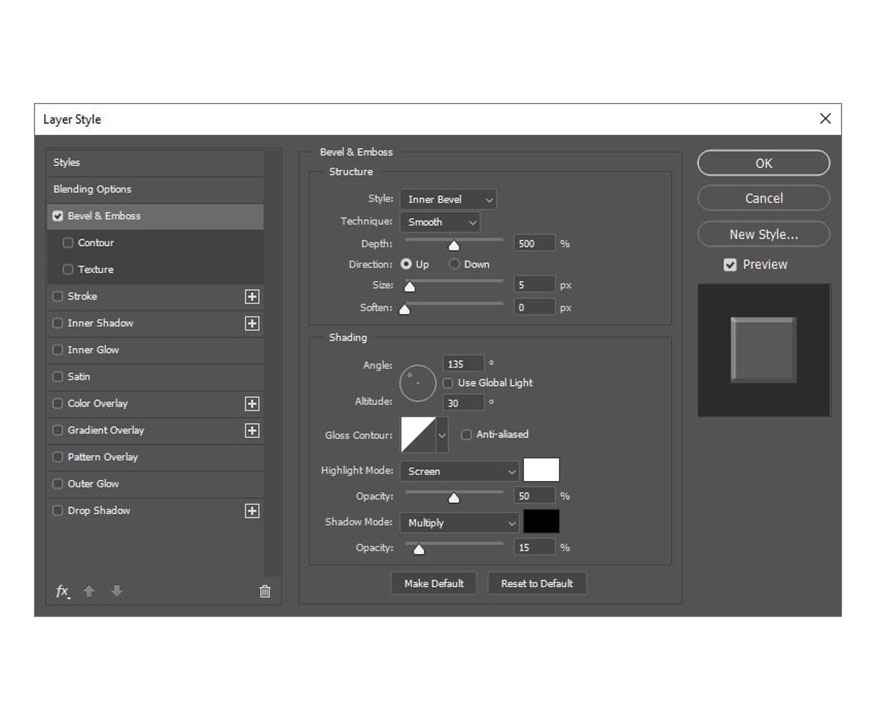
Task: Select the Up direction radio button
Action: [x=406, y=264]
